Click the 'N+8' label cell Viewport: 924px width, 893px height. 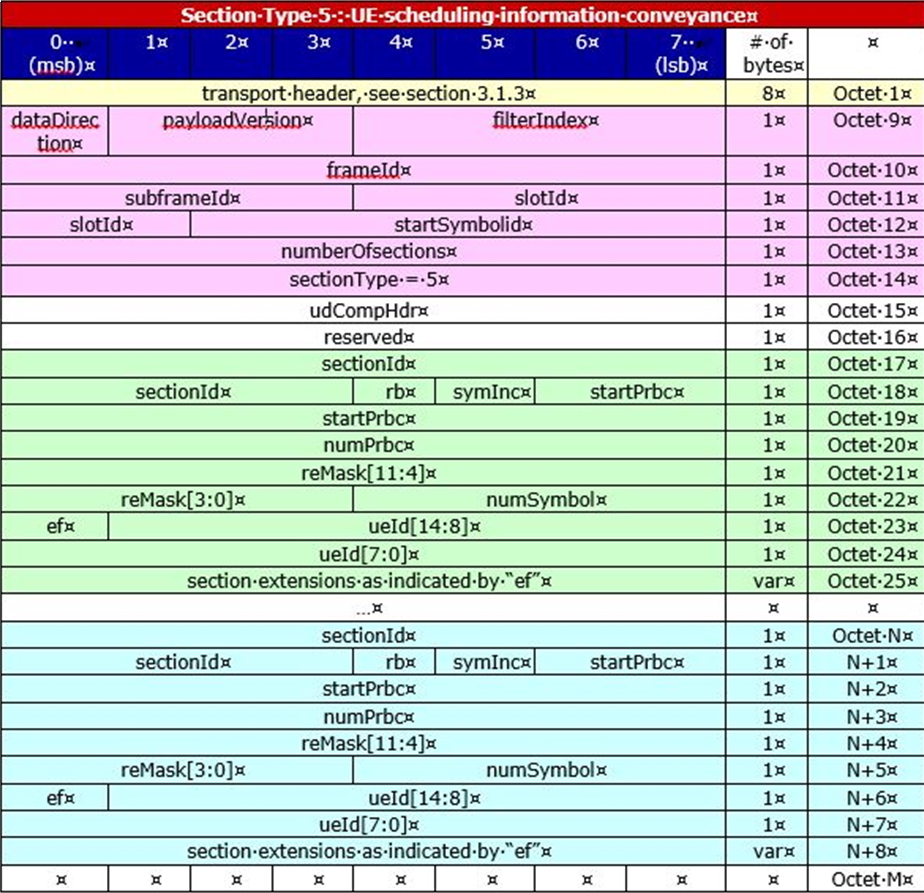tap(866, 851)
